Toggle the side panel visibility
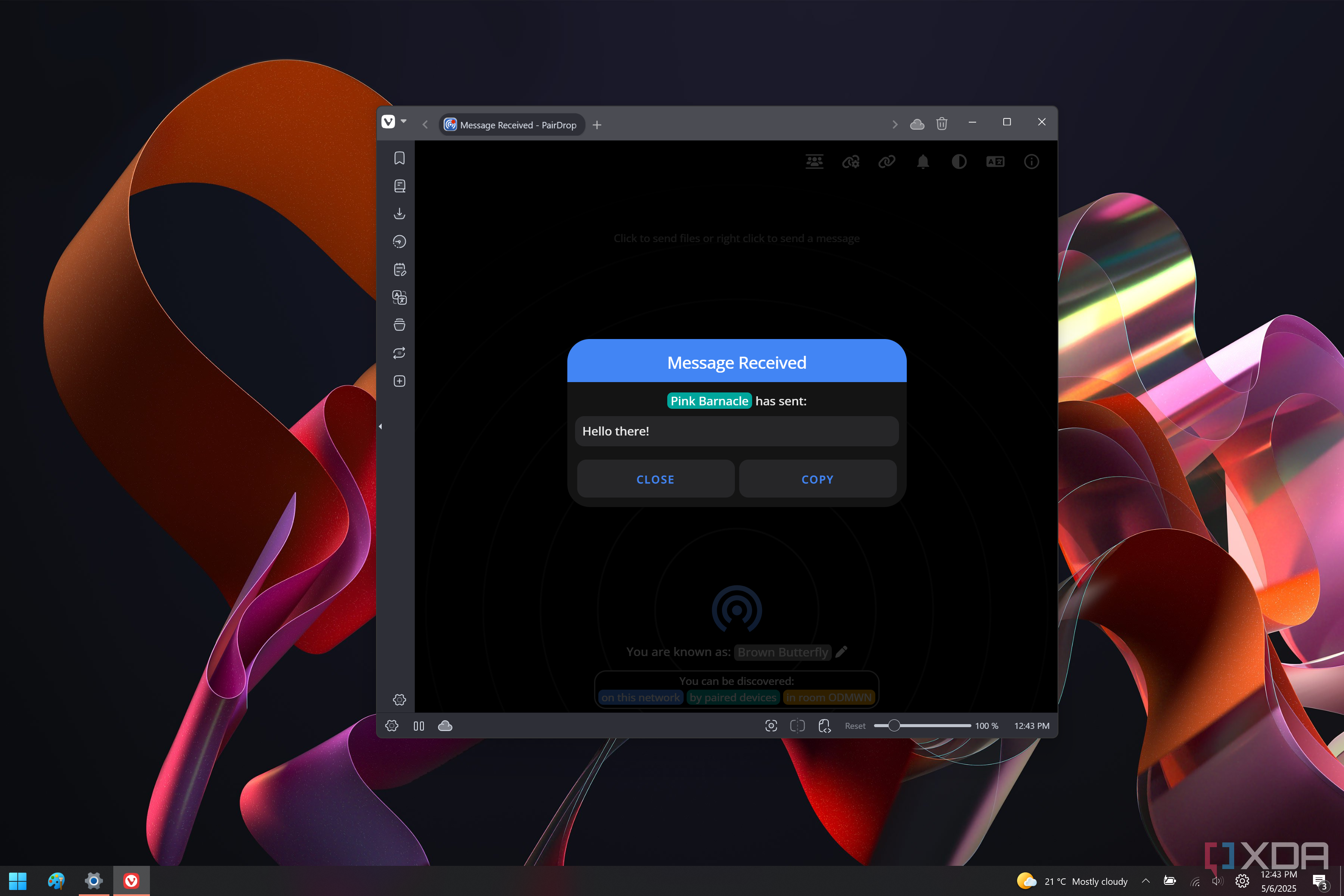This screenshot has height=896, width=1344. pyautogui.click(x=419, y=726)
